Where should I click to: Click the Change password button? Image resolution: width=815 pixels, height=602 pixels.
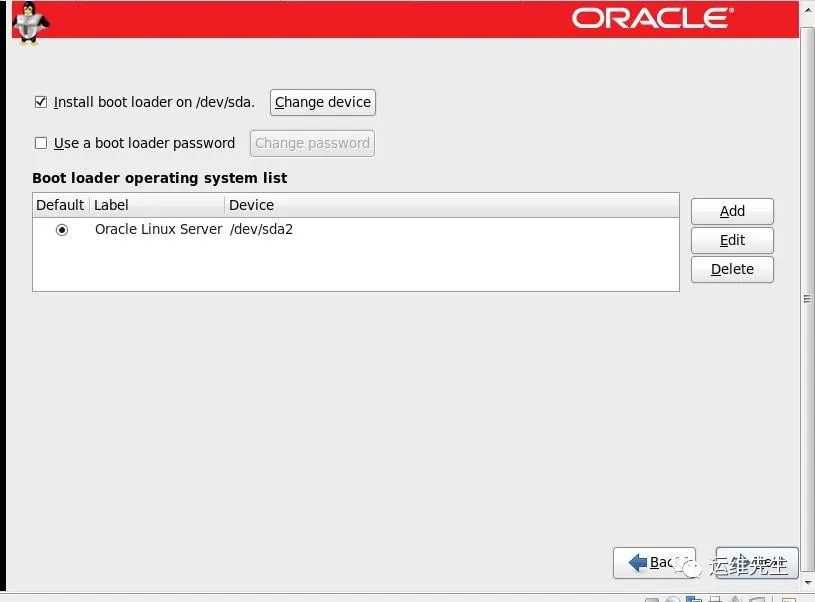[312, 143]
